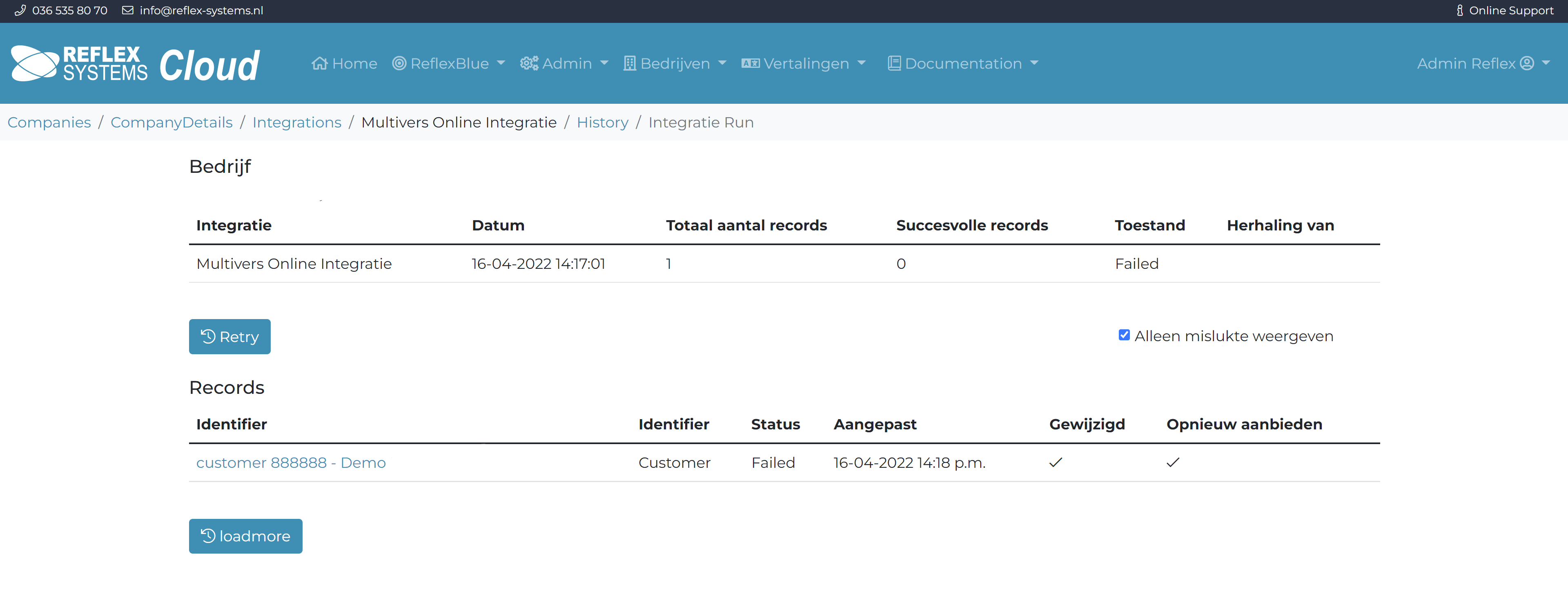Open the History breadcrumb page
Image resolution: width=1568 pixels, height=592 pixels.
pos(602,122)
